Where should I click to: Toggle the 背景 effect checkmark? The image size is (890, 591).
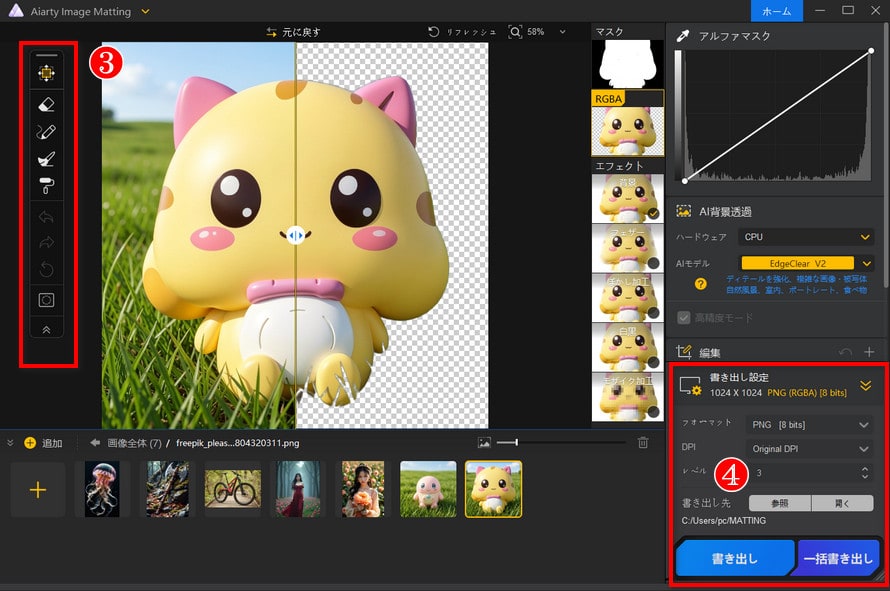point(652,213)
